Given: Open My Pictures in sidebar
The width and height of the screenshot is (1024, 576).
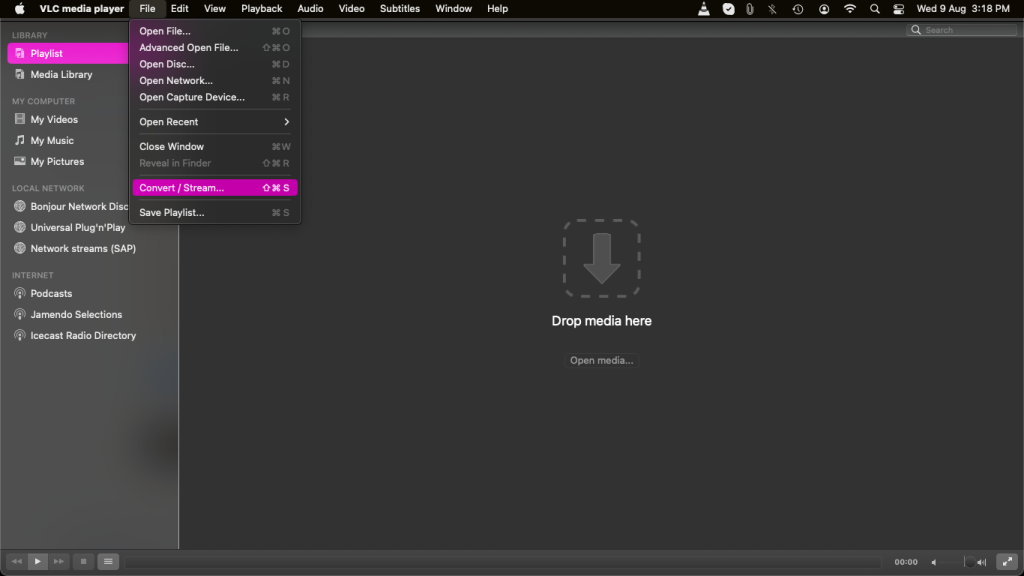Looking at the screenshot, I should tap(57, 161).
